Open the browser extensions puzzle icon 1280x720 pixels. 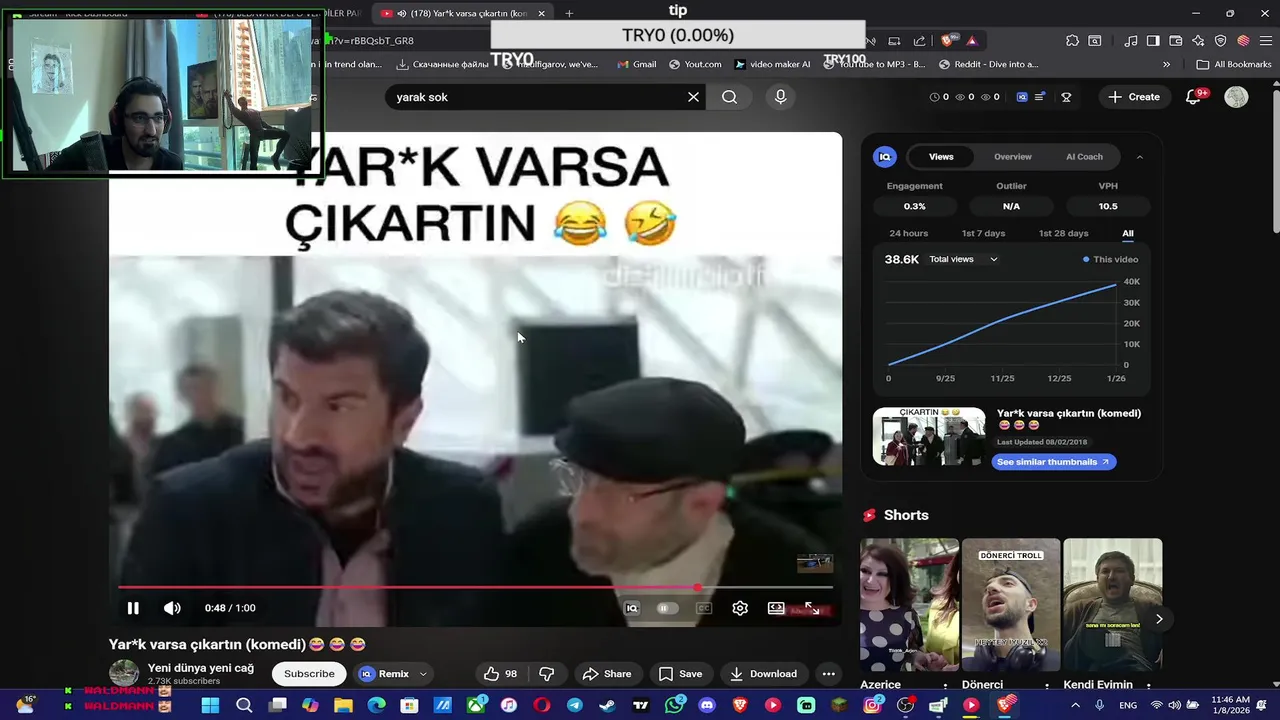click(1072, 41)
